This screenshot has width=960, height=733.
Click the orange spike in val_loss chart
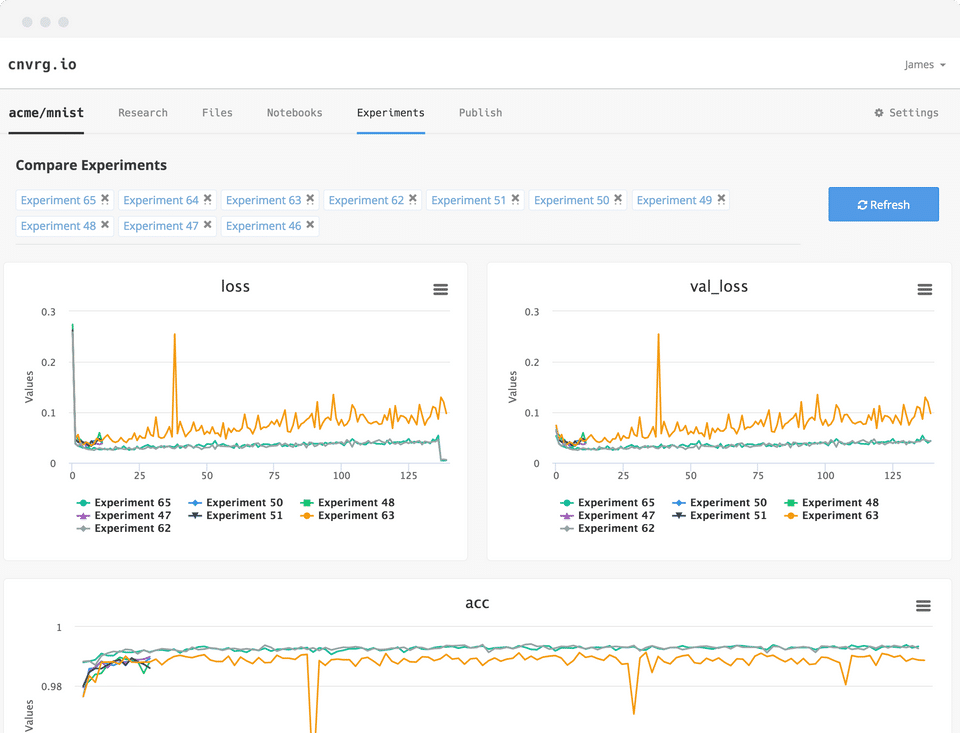[x=658, y=335]
